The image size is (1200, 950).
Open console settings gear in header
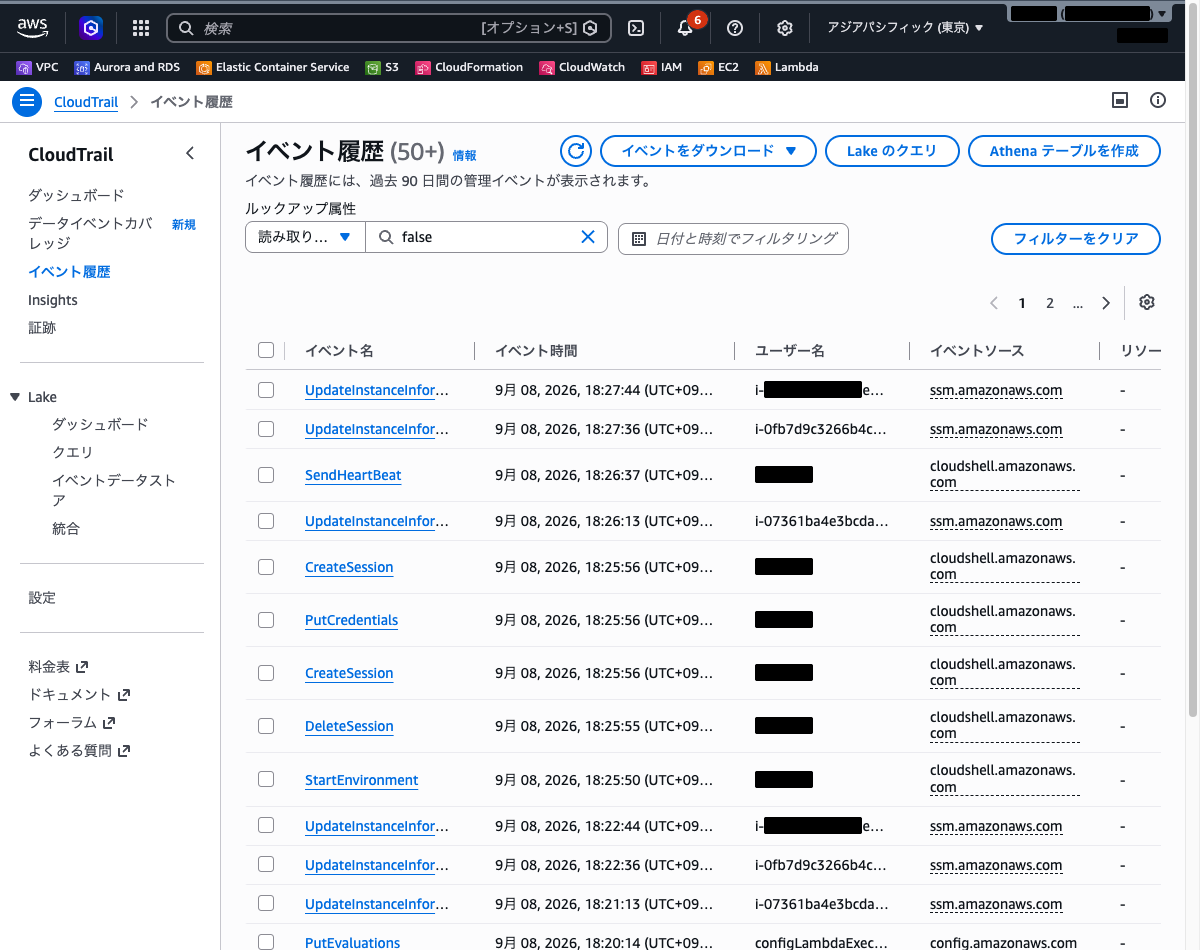click(785, 28)
